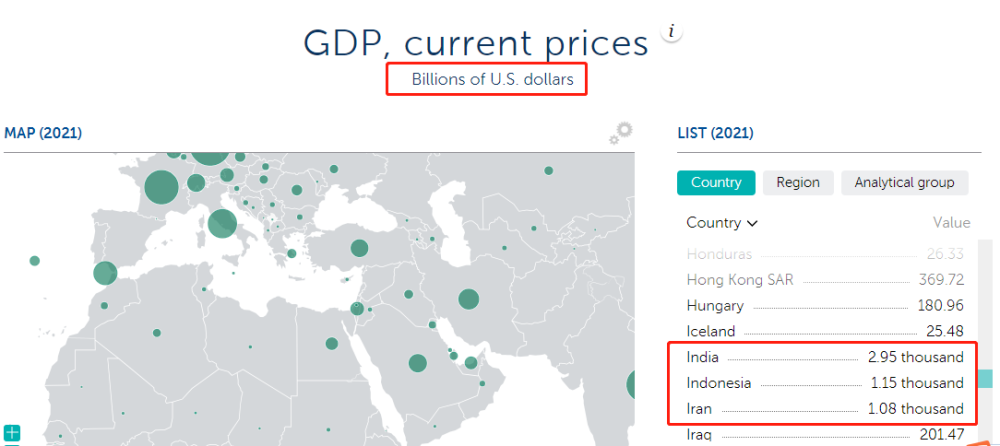Expand the Country sort dropdown
1000x446 pixels.
722,223
